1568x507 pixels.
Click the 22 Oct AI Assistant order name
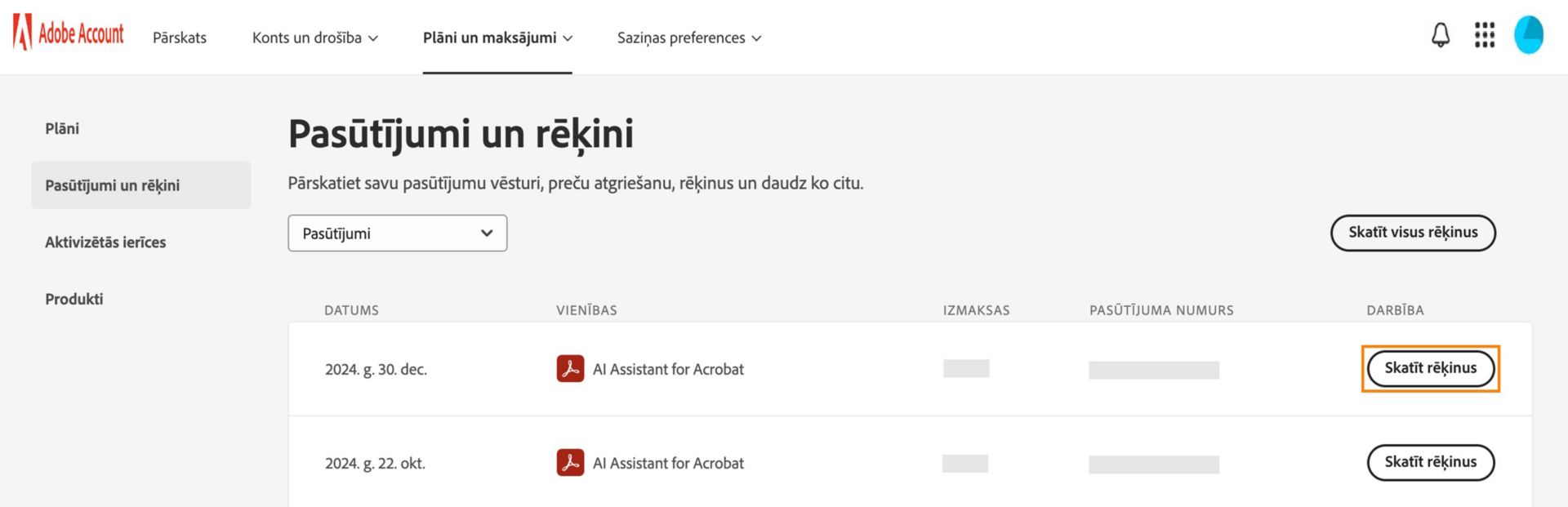668,463
